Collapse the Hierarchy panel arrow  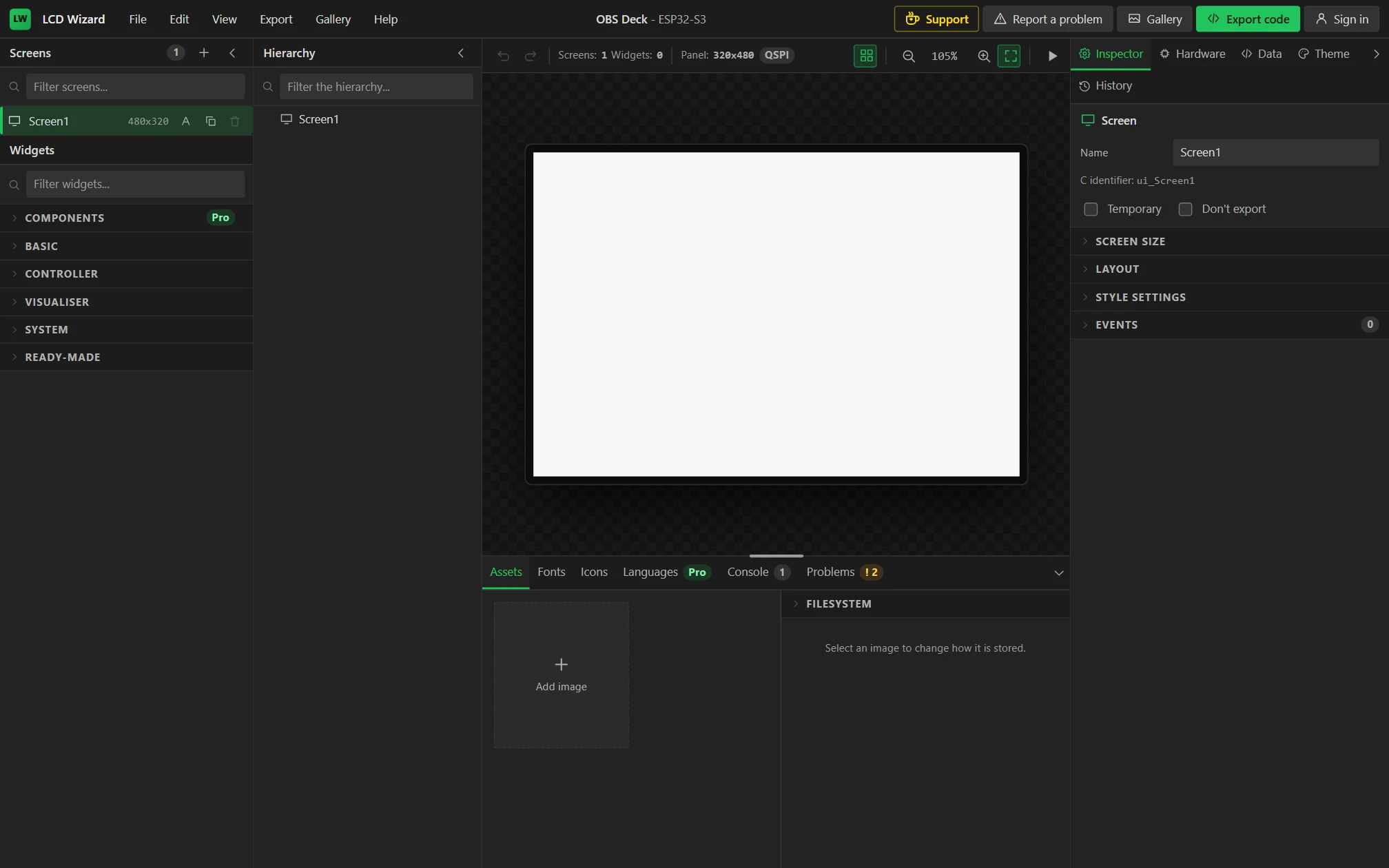(x=461, y=53)
